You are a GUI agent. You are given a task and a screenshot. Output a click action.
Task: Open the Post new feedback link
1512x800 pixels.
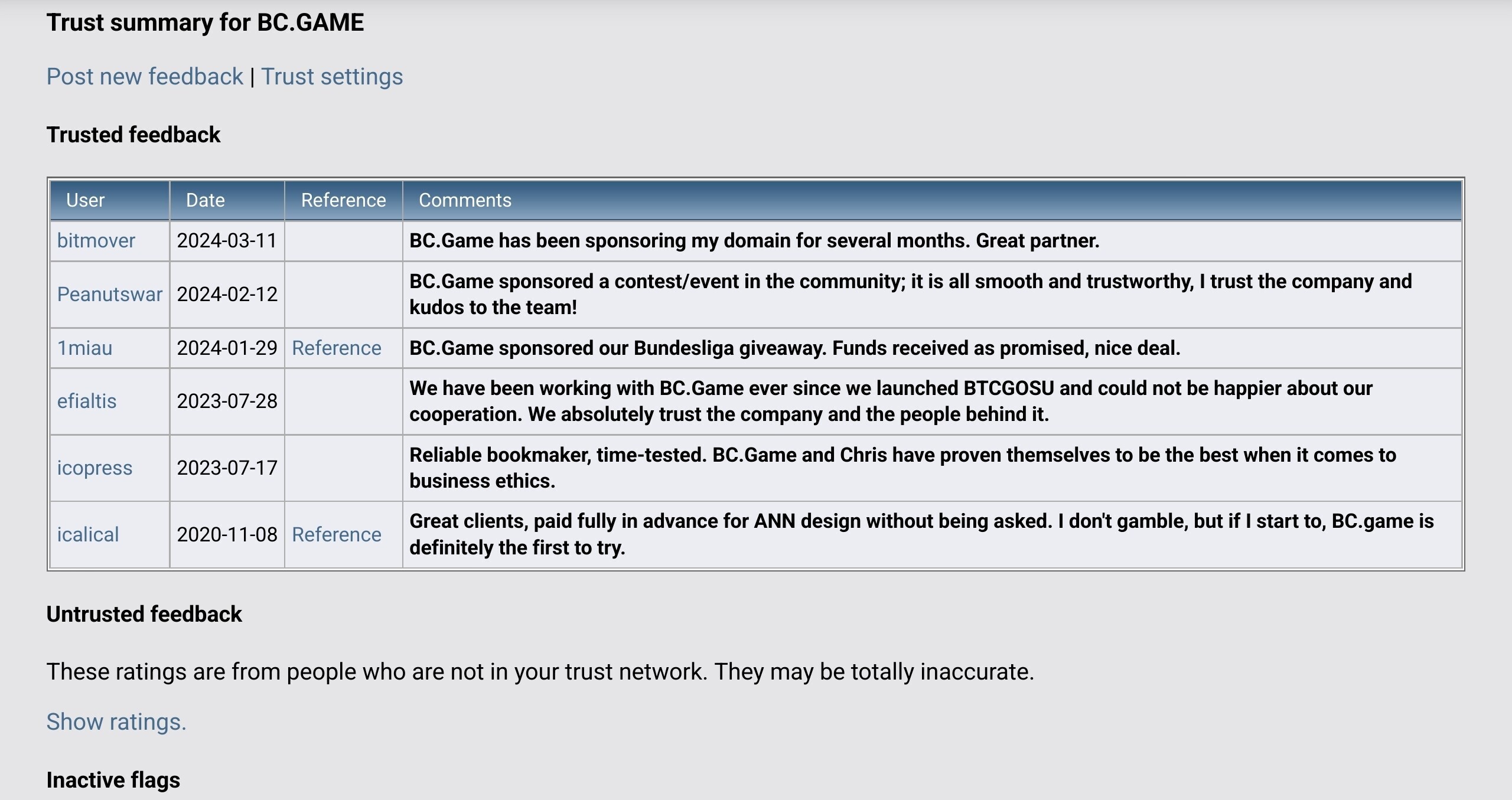pyautogui.click(x=145, y=77)
